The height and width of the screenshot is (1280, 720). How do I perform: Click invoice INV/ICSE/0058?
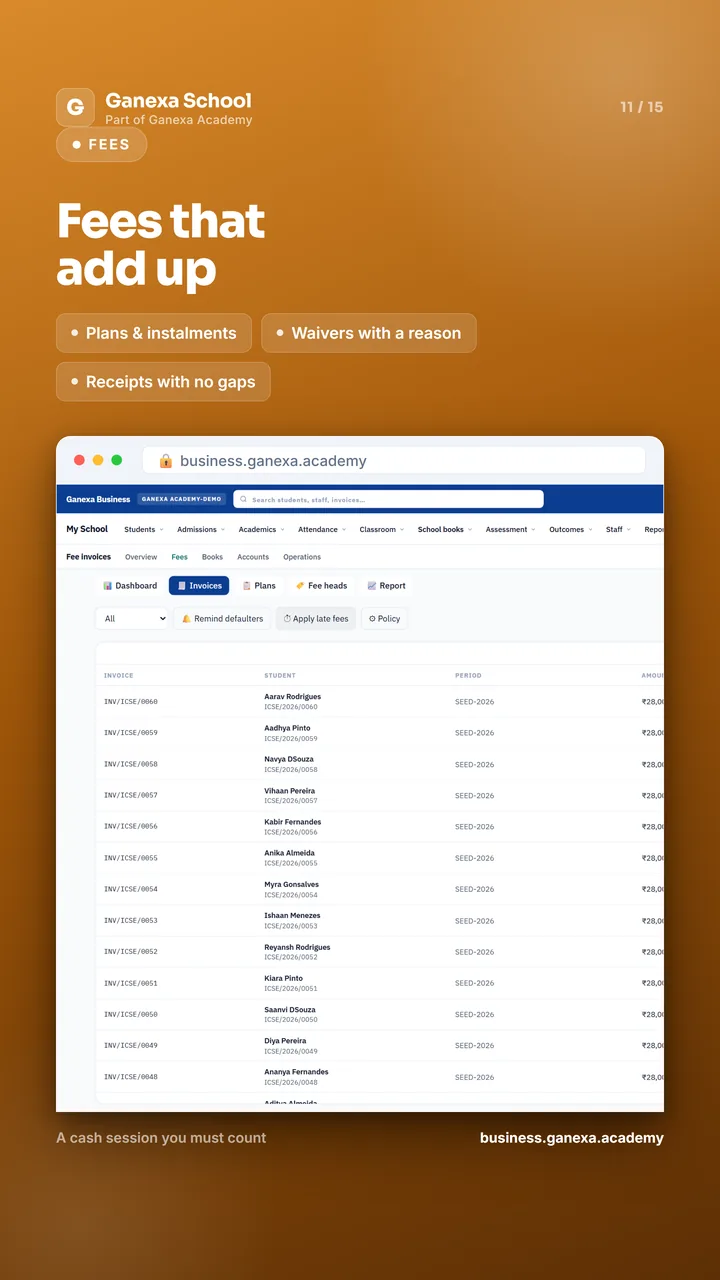click(131, 764)
